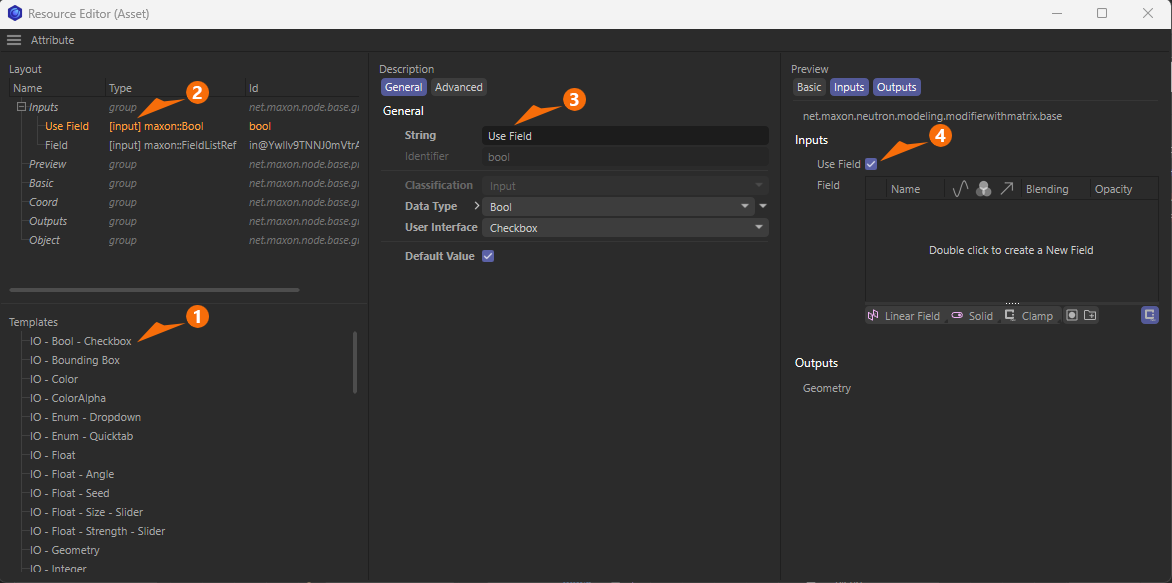Screen dimensions: 1172x583
Task: Select IO - Geometry template
Action: [x=64, y=550]
